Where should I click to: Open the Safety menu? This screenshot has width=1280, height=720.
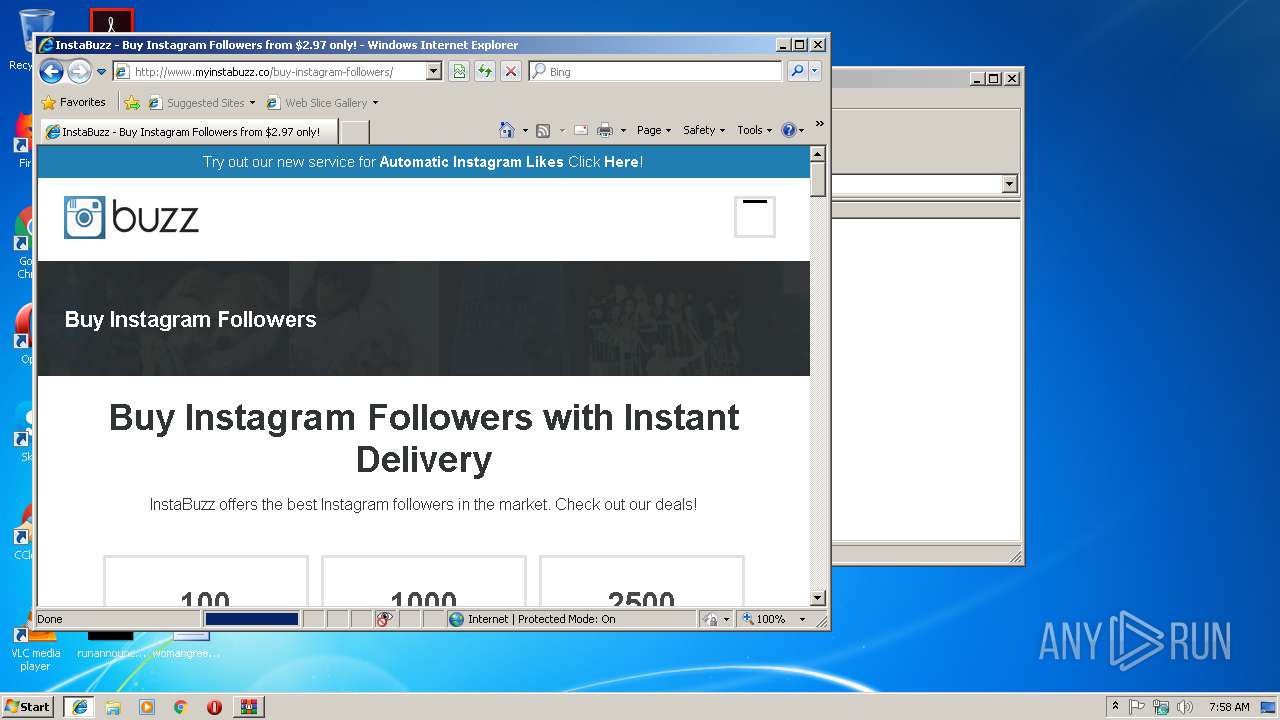(704, 130)
